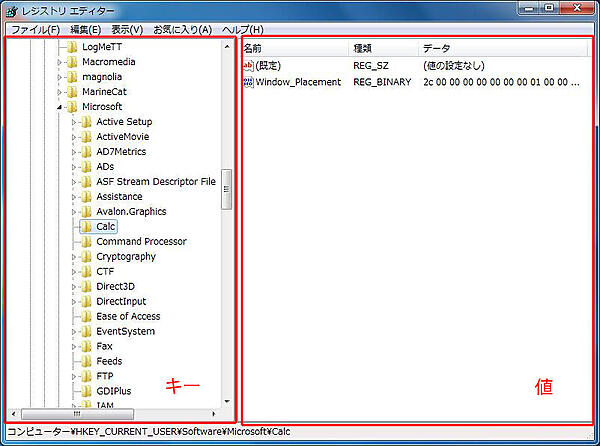
Task: Expand the Cryptography key
Action: pyautogui.click(x=74, y=257)
